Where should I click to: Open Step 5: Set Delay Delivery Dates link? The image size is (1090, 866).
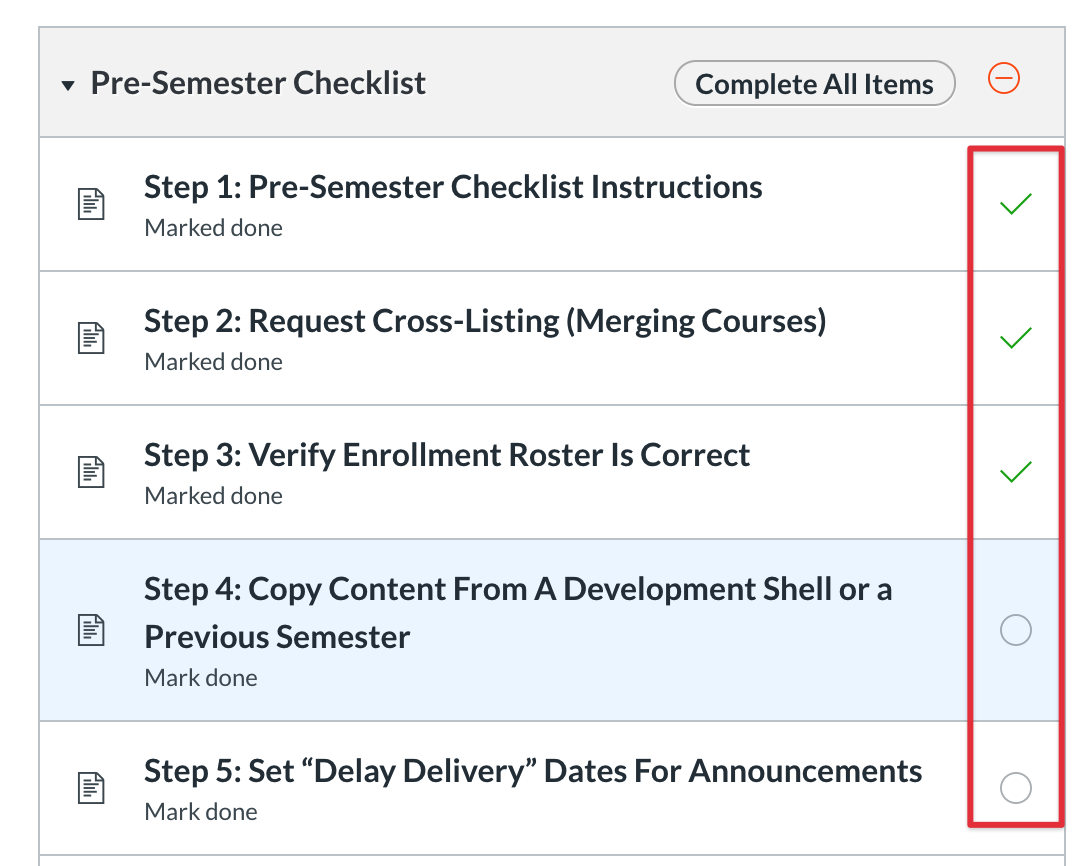click(x=533, y=771)
